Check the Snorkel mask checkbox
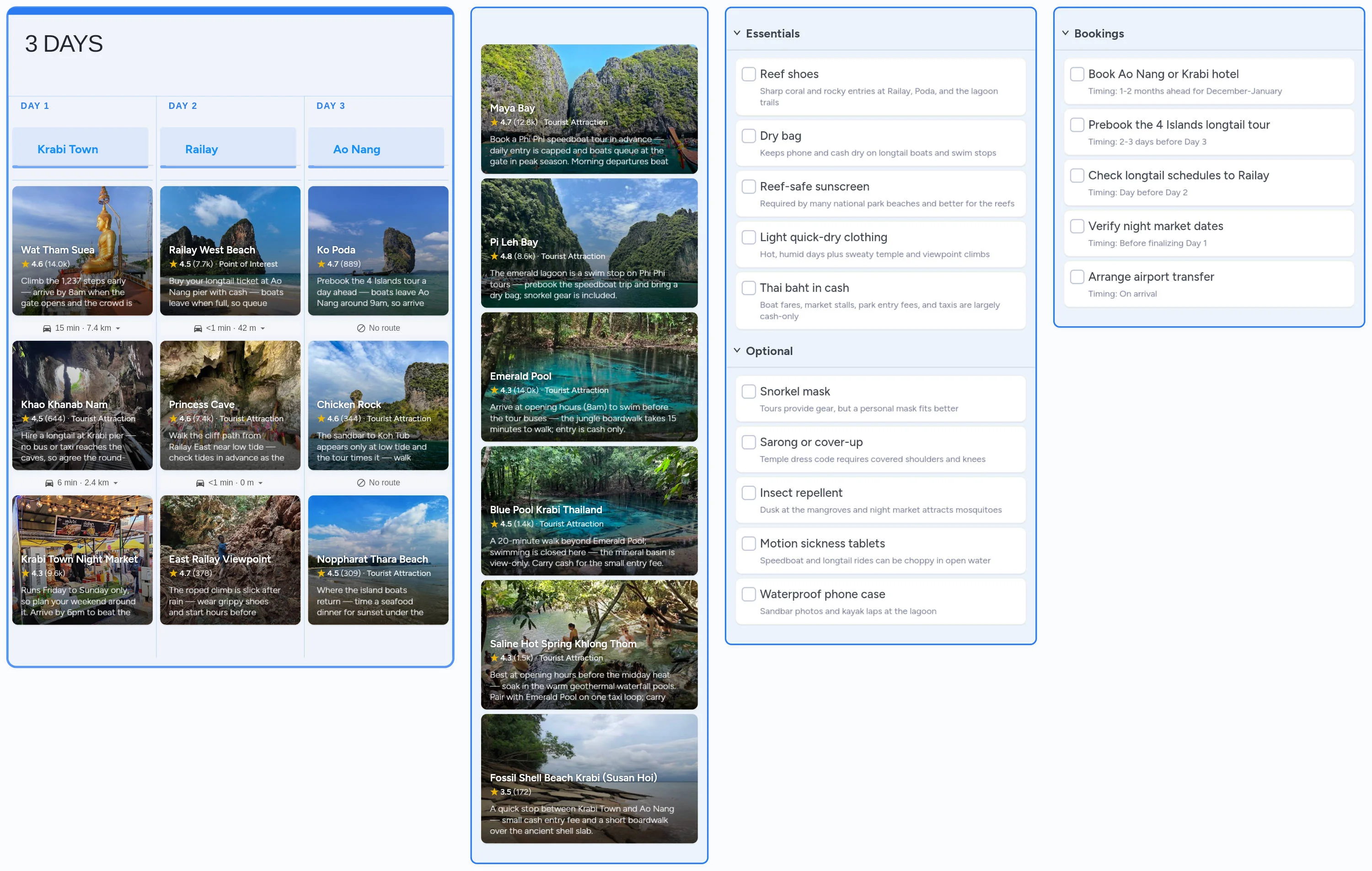The height and width of the screenshot is (871, 1372). tap(749, 392)
